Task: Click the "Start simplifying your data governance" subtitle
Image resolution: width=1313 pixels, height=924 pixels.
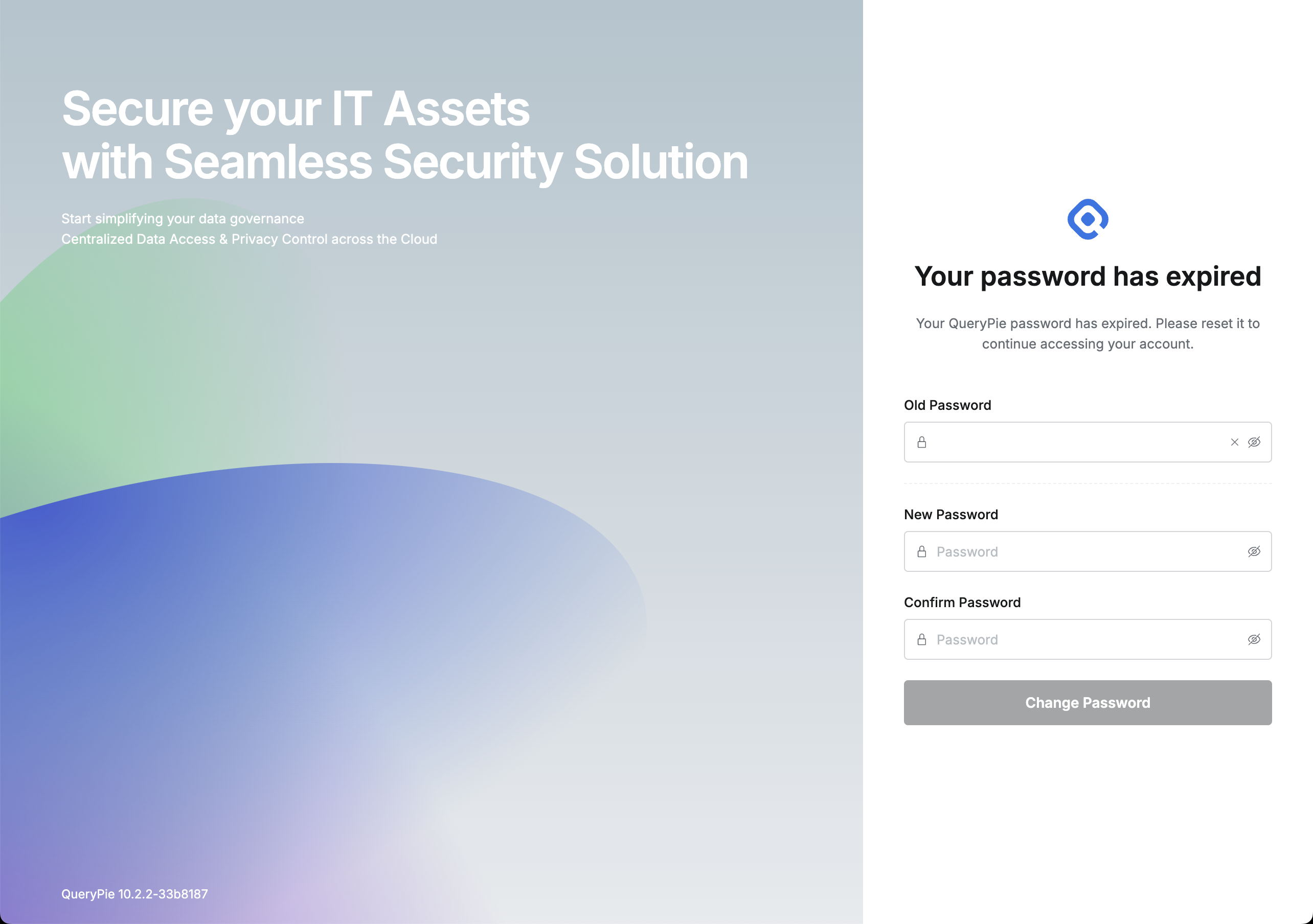Action: coord(183,218)
